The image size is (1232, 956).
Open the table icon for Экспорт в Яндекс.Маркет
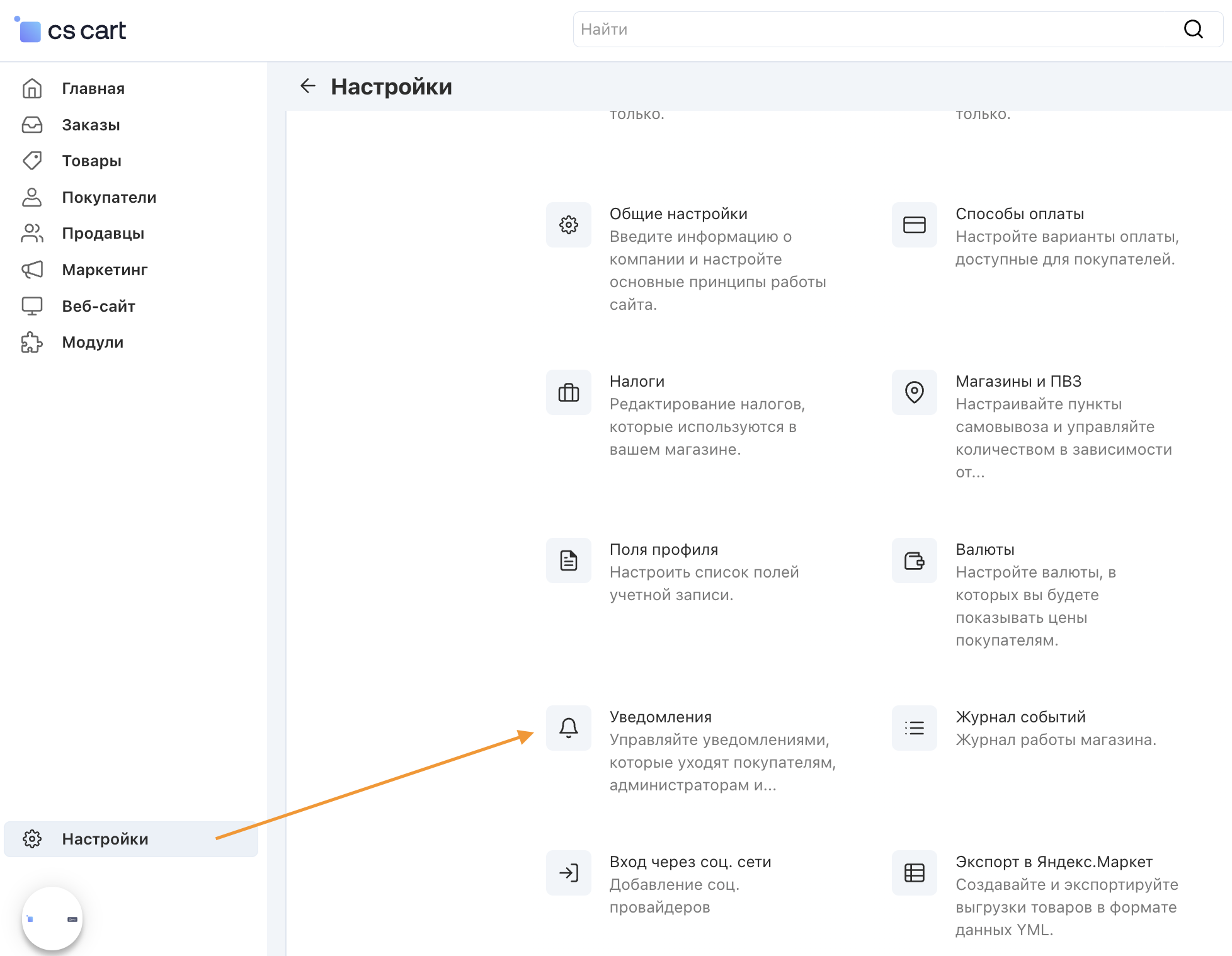pyautogui.click(x=914, y=873)
